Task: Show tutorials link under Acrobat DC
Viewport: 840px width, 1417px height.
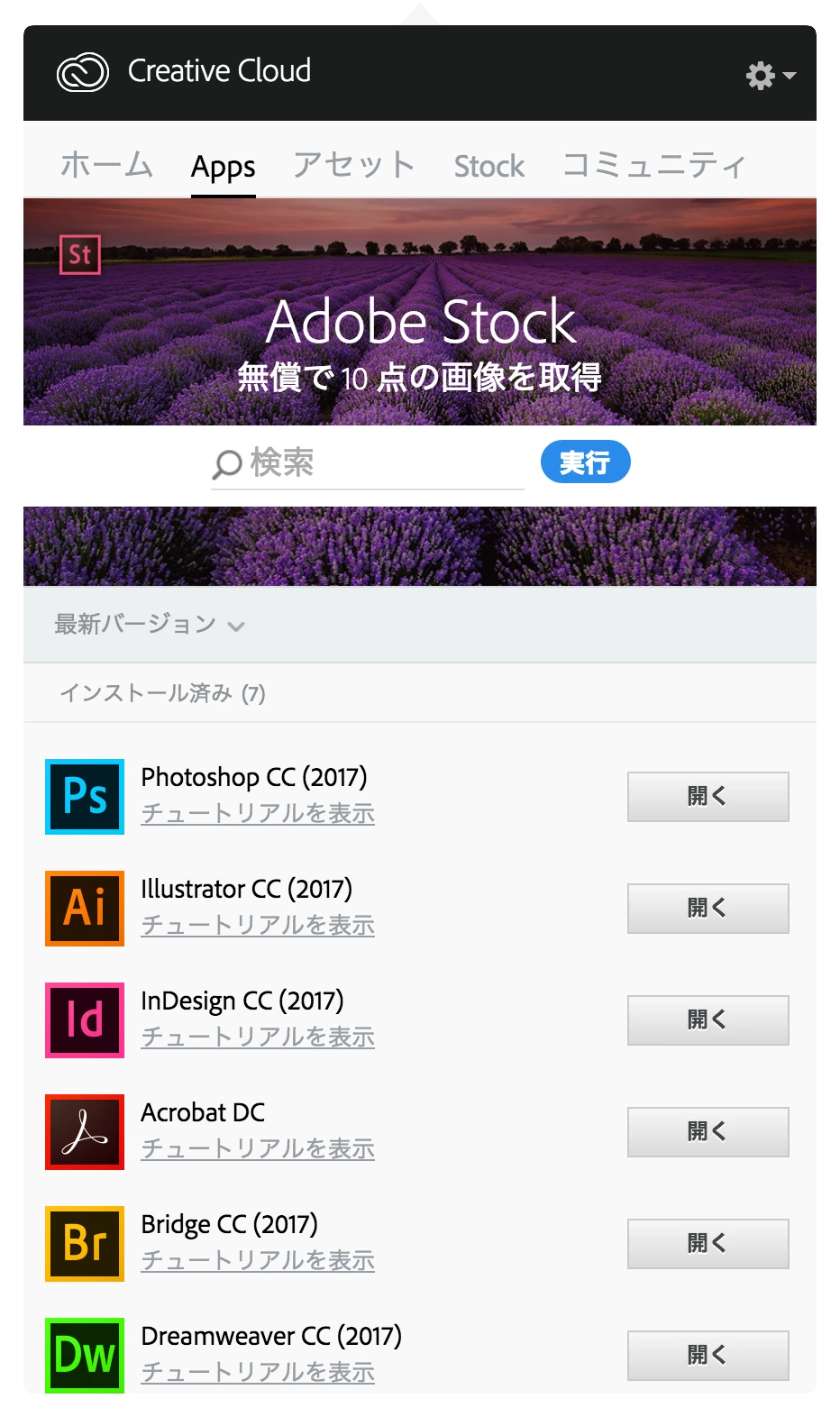Action: point(258,1149)
